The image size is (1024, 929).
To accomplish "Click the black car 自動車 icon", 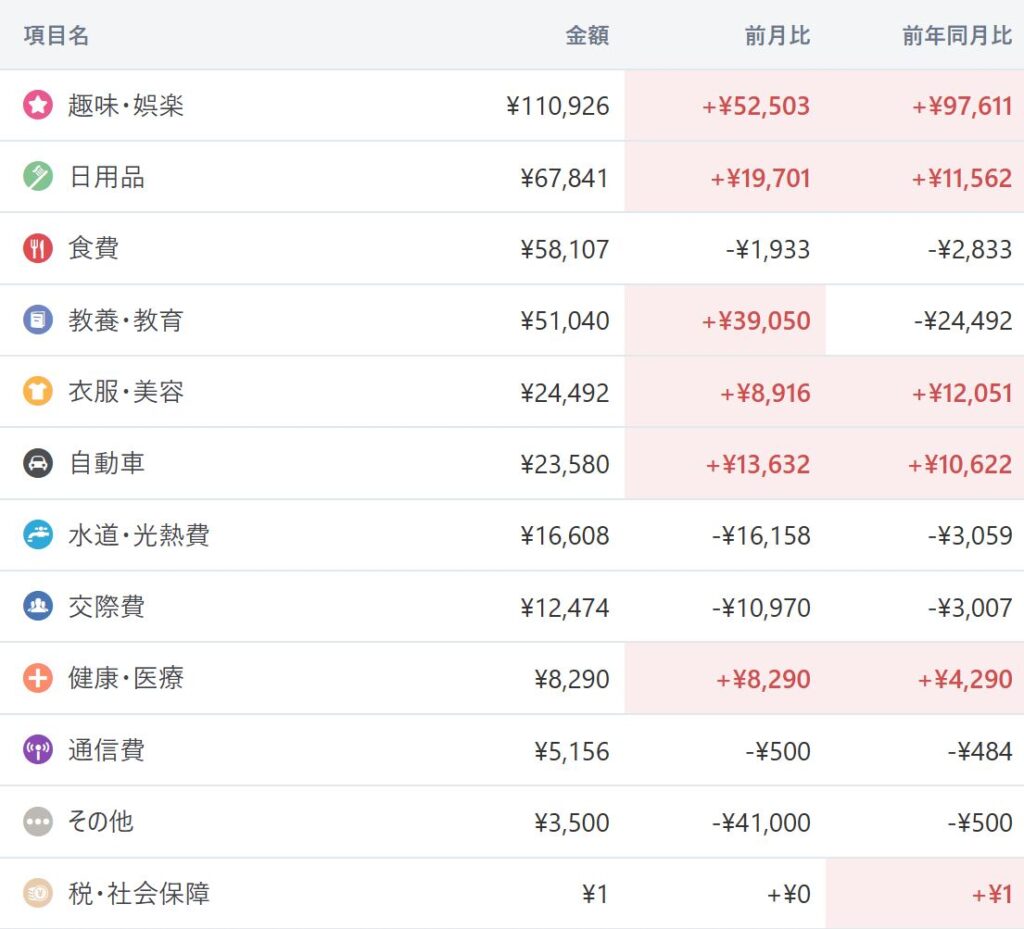I will [x=38, y=464].
